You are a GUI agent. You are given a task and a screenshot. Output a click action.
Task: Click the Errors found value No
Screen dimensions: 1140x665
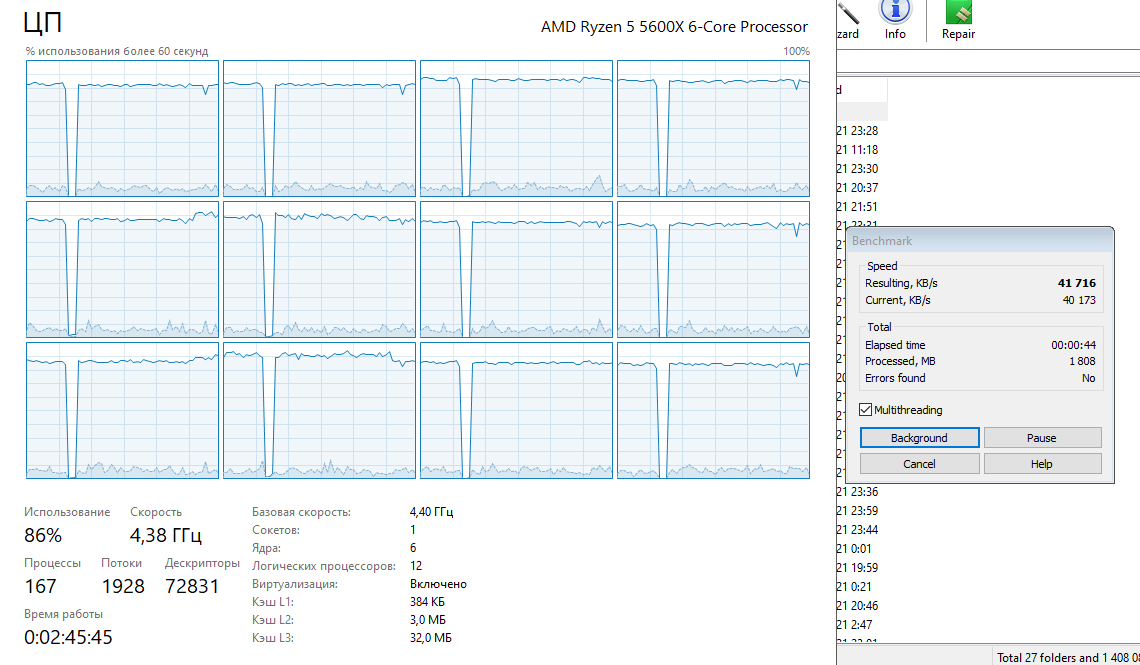[1088, 378]
